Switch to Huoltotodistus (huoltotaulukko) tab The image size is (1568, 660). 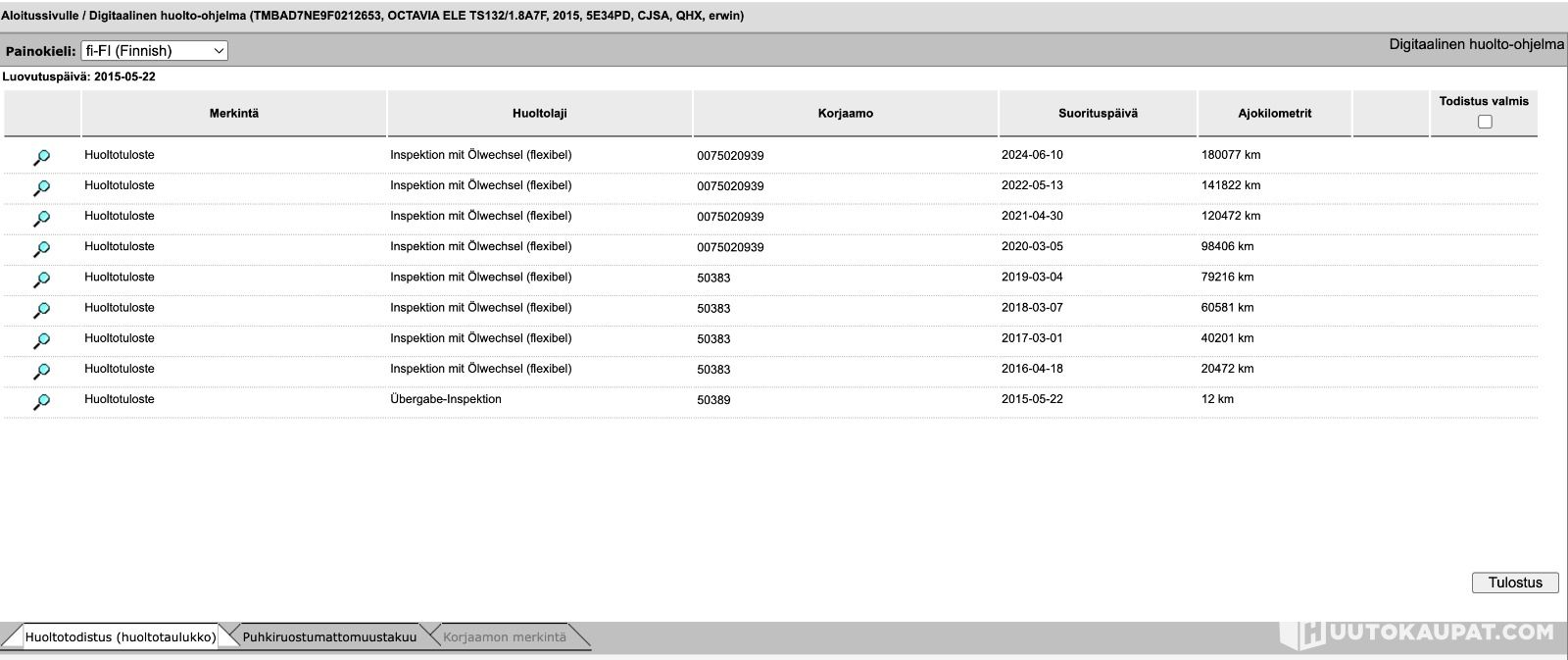(121, 637)
